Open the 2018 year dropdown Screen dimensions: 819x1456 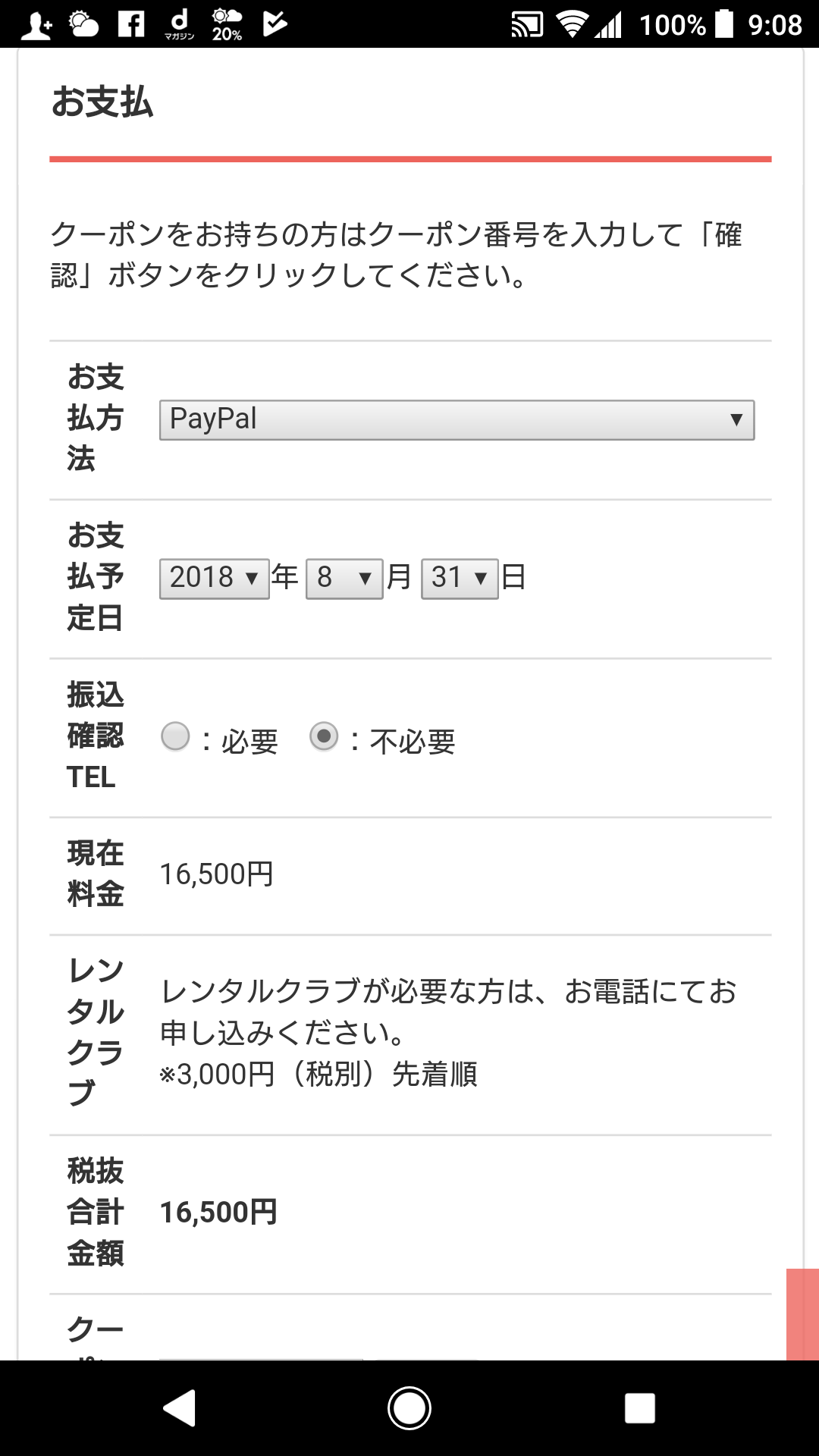click(x=214, y=579)
